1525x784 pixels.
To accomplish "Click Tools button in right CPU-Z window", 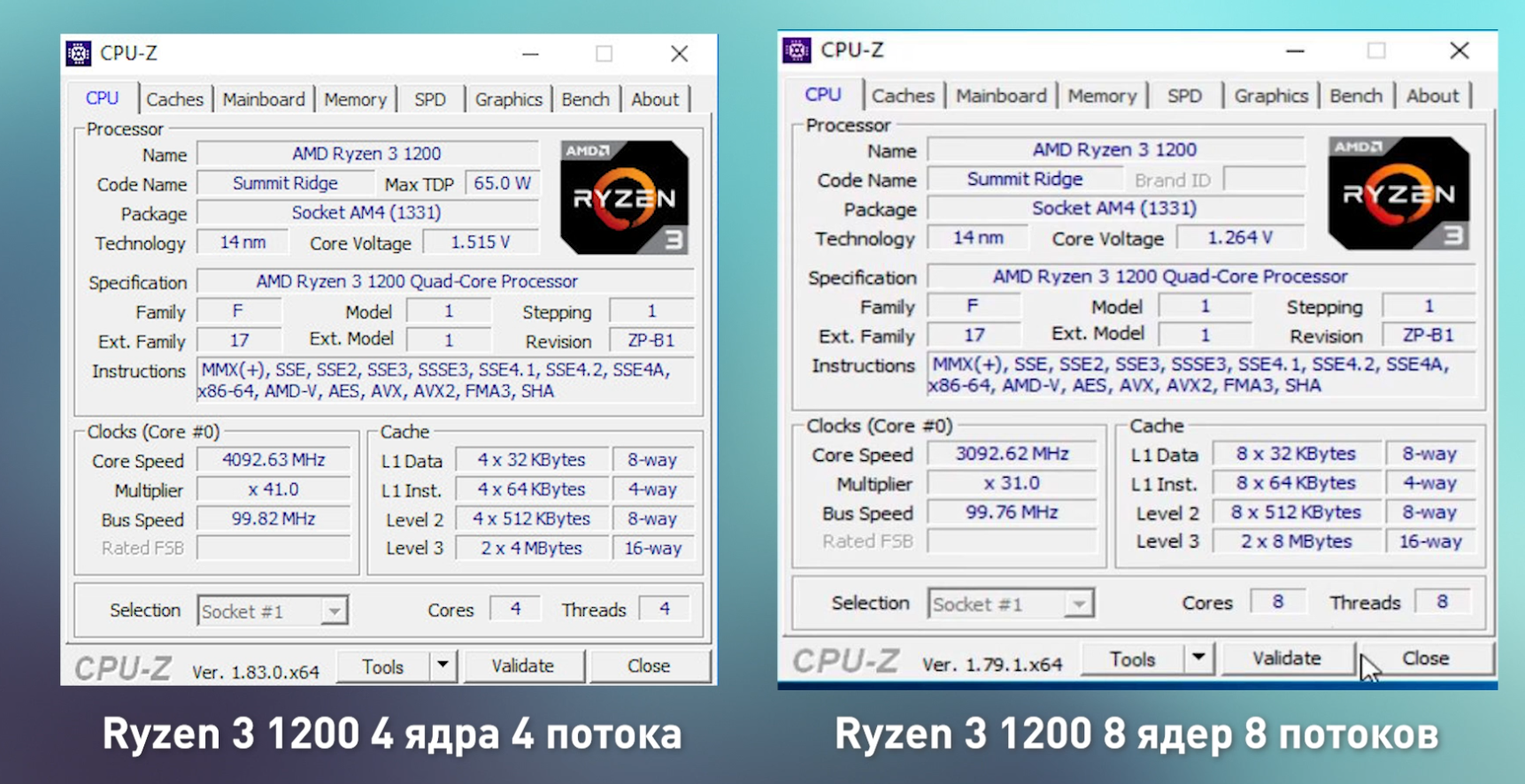I will pyautogui.click(x=1132, y=659).
